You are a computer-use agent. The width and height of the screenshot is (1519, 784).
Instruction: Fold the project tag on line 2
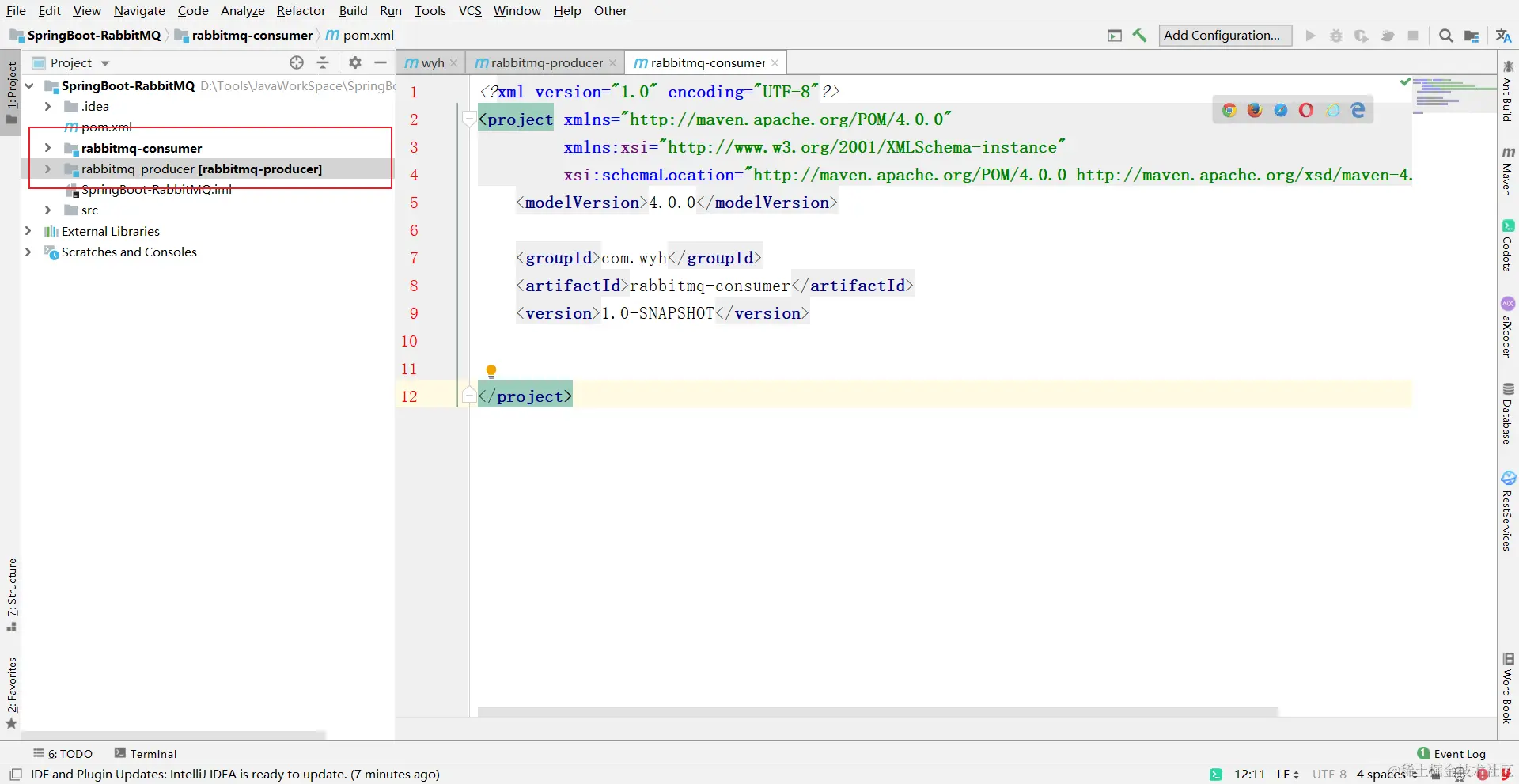(468, 119)
